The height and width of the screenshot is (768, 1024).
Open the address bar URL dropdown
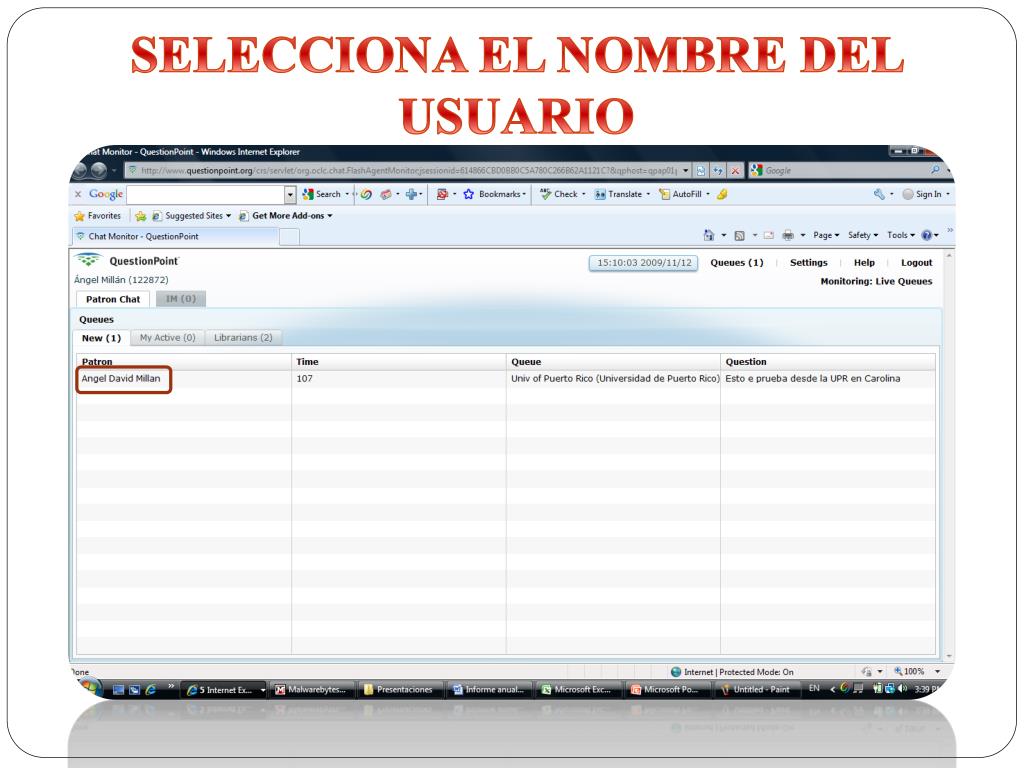click(x=685, y=170)
